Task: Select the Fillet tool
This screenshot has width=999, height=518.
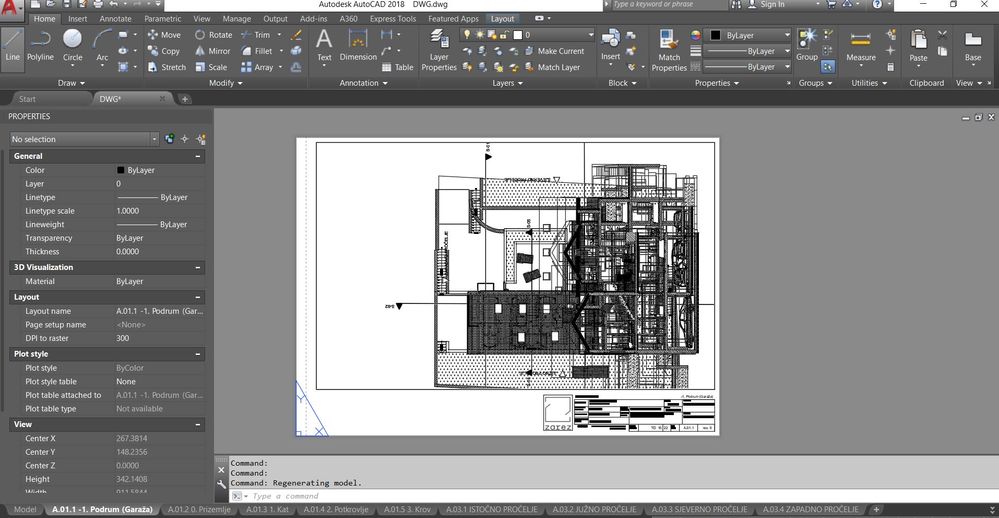Action: tap(257, 51)
